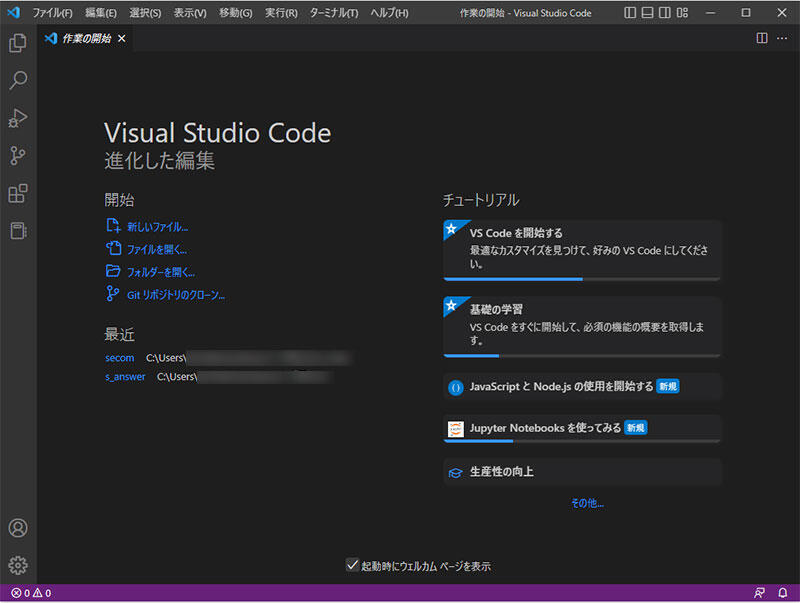Open the Accounts icon in activity bar
This screenshot has height=603, width=800.
[18, 528]
